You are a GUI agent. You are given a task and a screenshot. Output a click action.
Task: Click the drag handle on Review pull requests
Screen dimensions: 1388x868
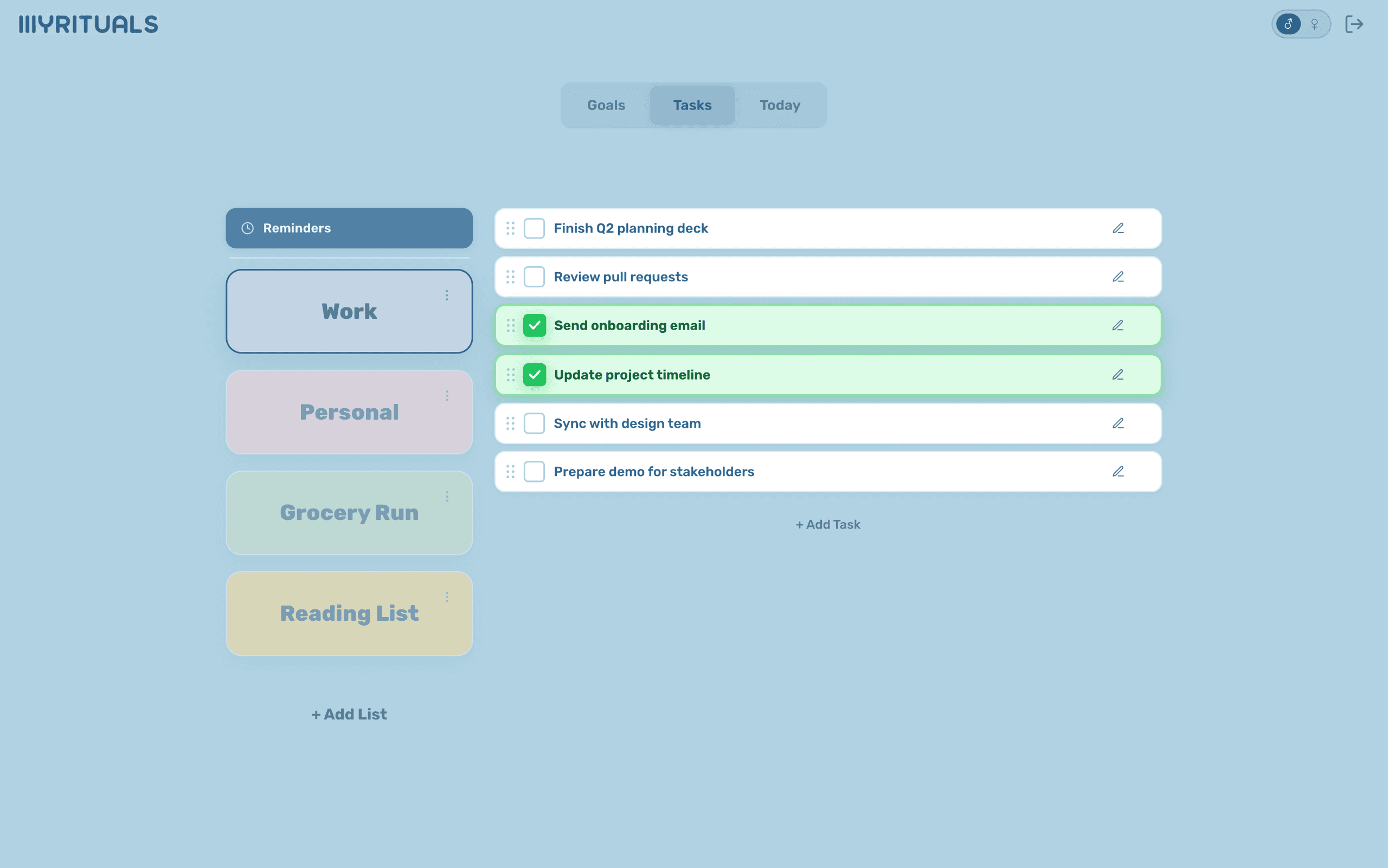(x=511, y=277)
